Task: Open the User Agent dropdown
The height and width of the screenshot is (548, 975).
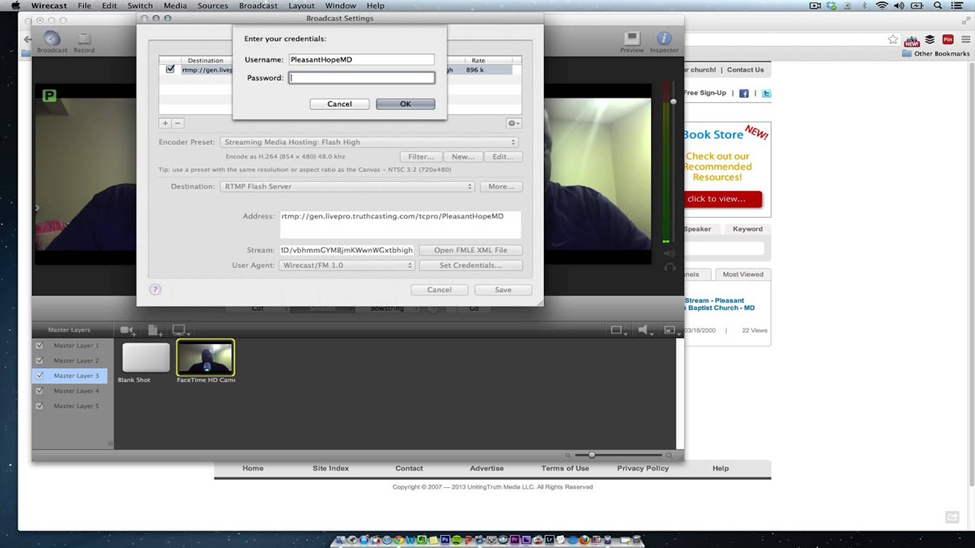Action: pyautogui.click(x=347, y=265)
